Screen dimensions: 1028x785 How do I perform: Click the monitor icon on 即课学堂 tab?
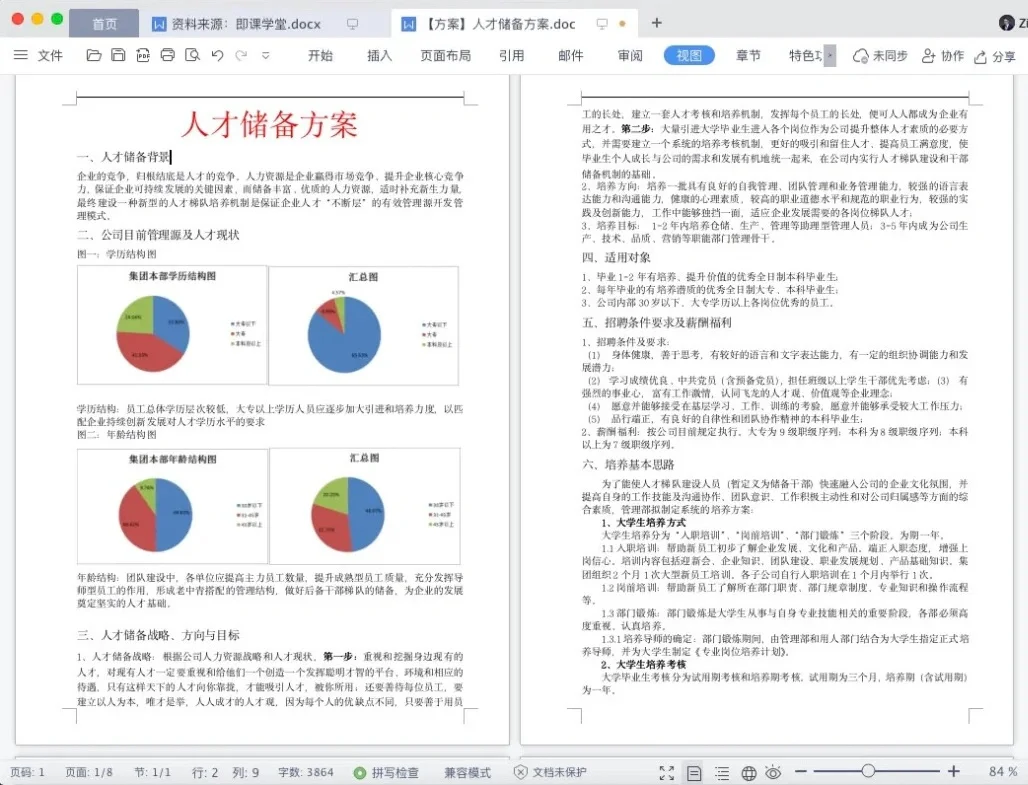pos(353,24)
